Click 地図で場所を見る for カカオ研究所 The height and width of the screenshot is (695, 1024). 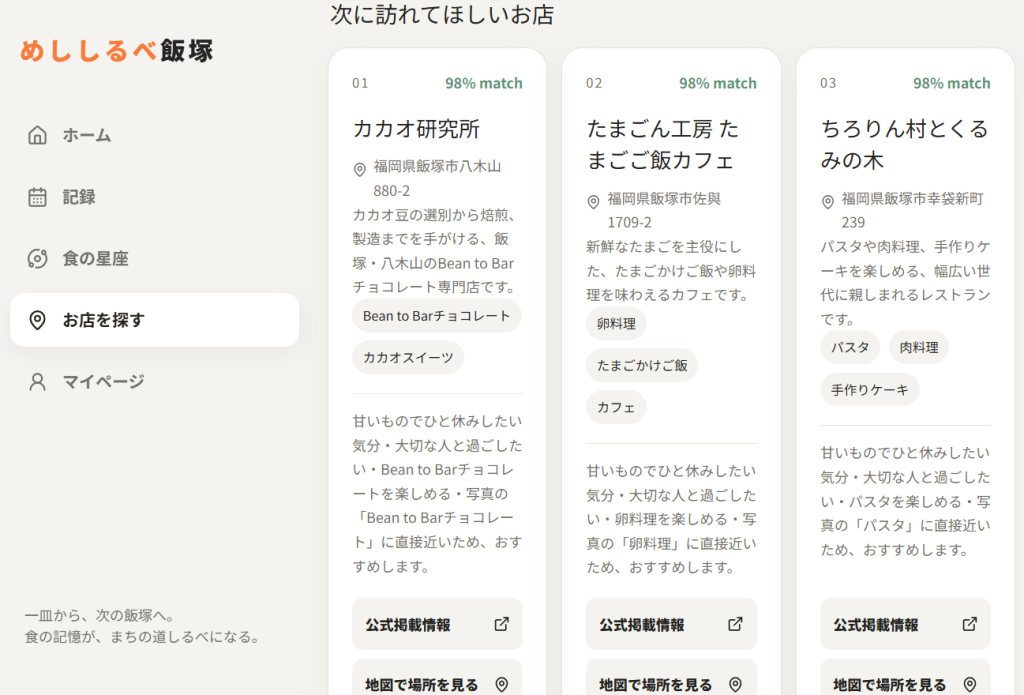click(x=437, y=679)
